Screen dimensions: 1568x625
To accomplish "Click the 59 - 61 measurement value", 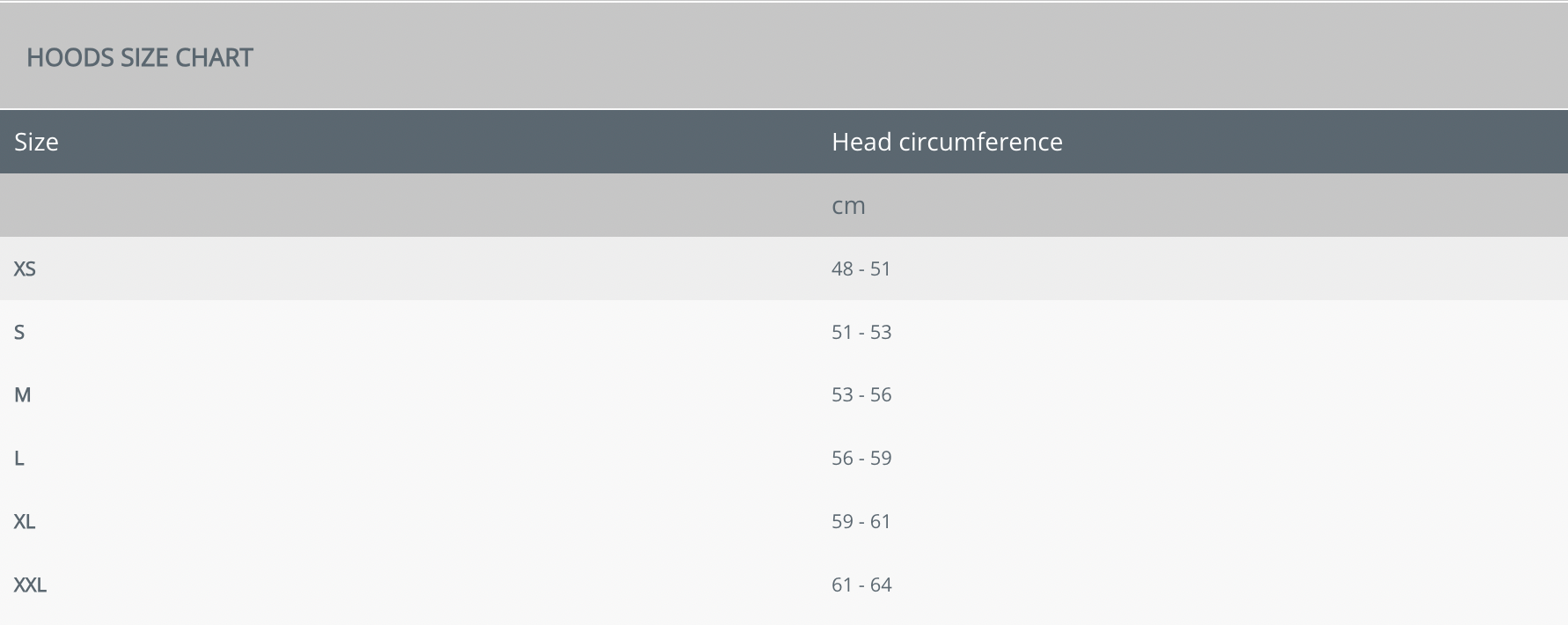I will pyautogui.click(x=861, y=522).
